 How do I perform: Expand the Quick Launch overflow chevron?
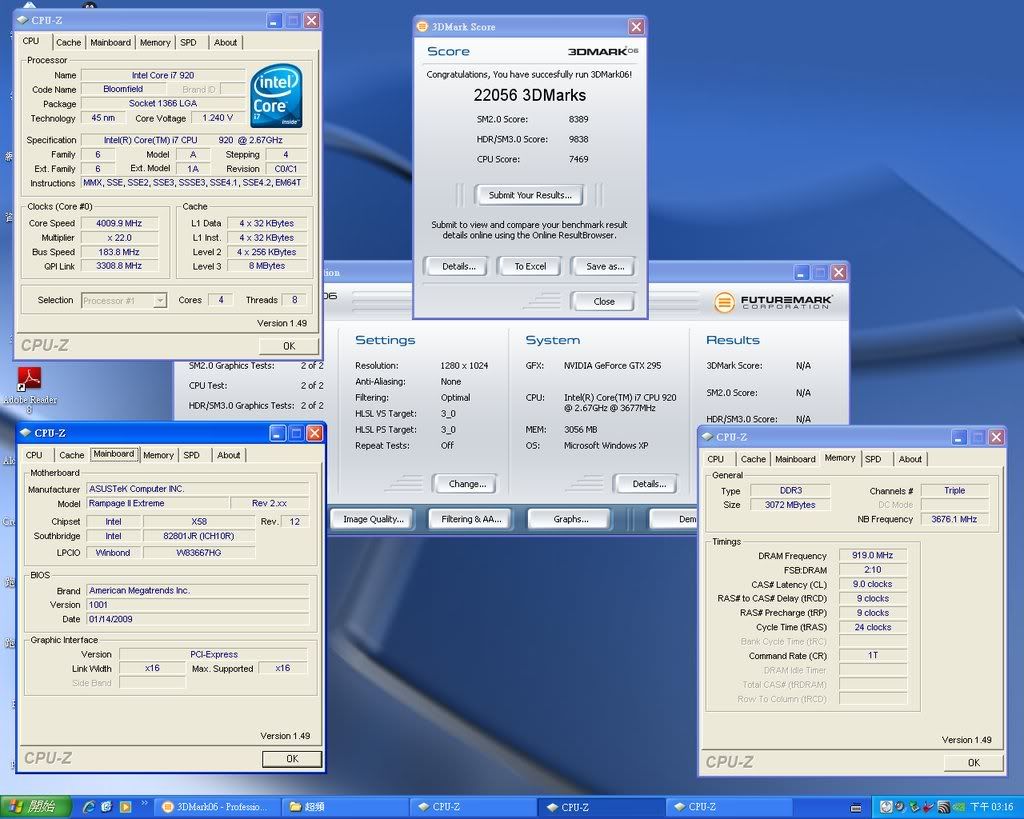click(x=144, y=803)
